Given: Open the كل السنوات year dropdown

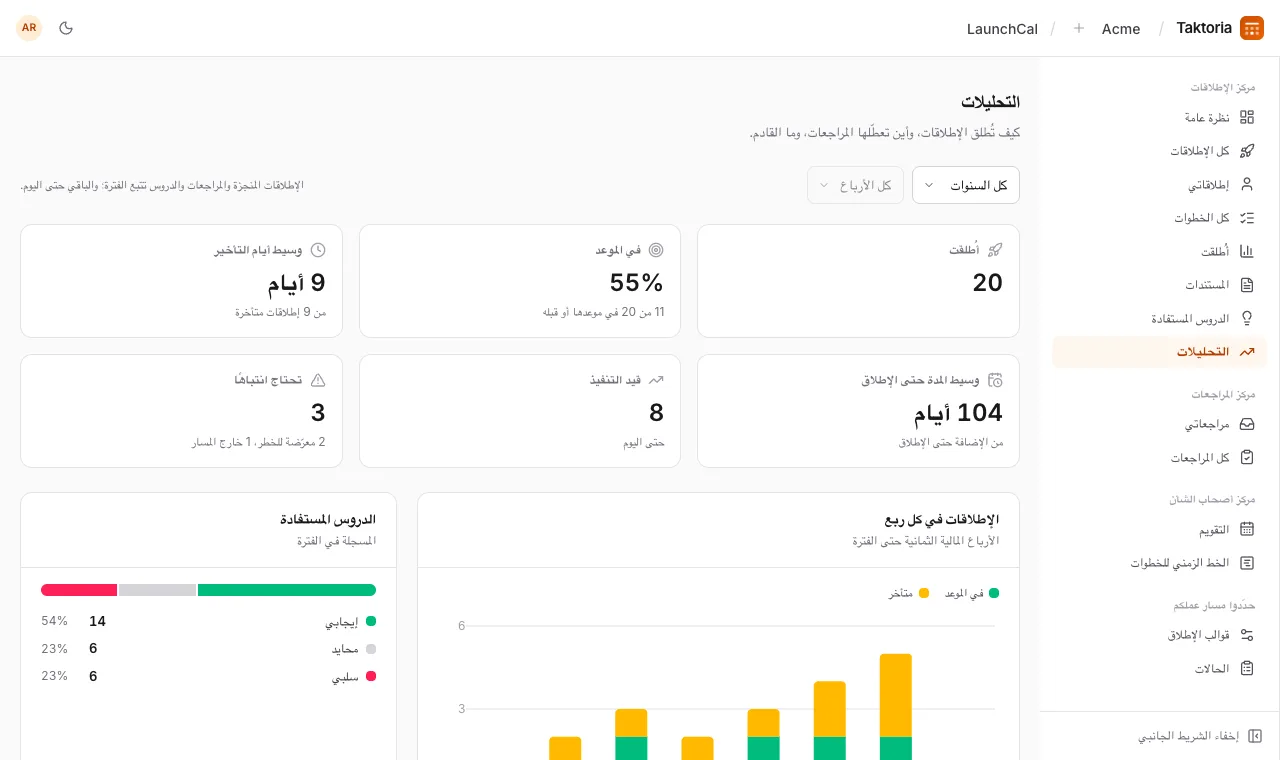Looking at the screenshot, I should tap(966, 185).
